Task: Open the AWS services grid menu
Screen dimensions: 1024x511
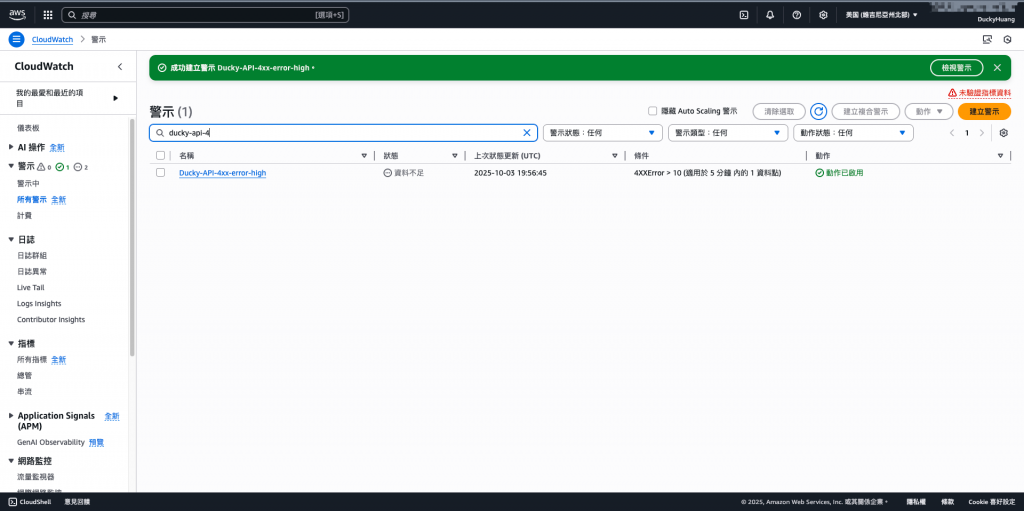Action: click(x=48, y=14)
